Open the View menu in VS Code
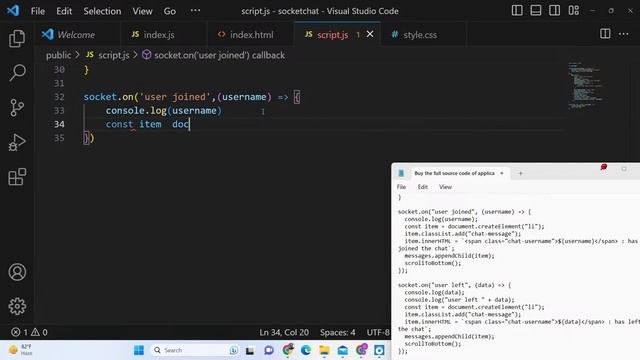The width and height of the screenshot is (640, 360). pyautogui.click(x=142, y=11)
